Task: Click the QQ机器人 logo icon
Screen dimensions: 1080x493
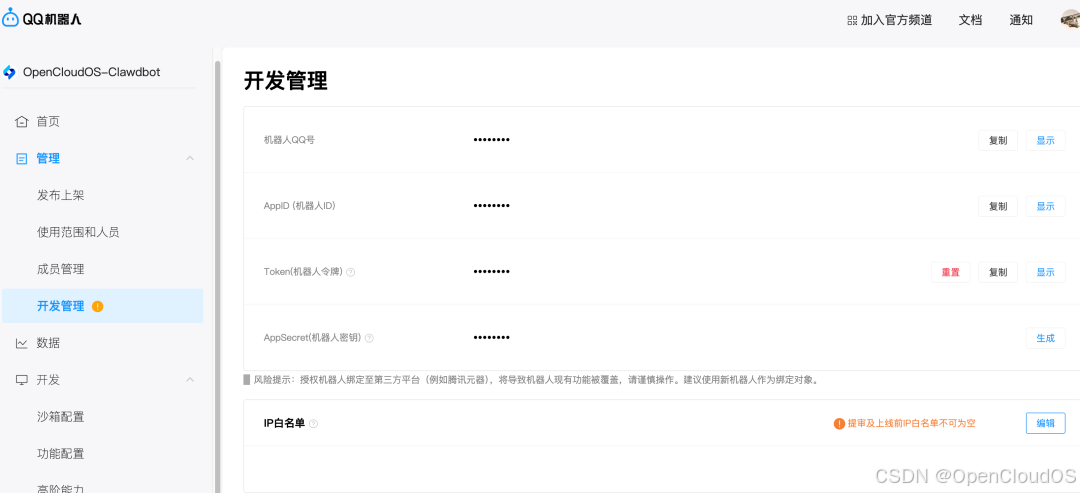Action: pyautogui.click(x=11, y=19)
